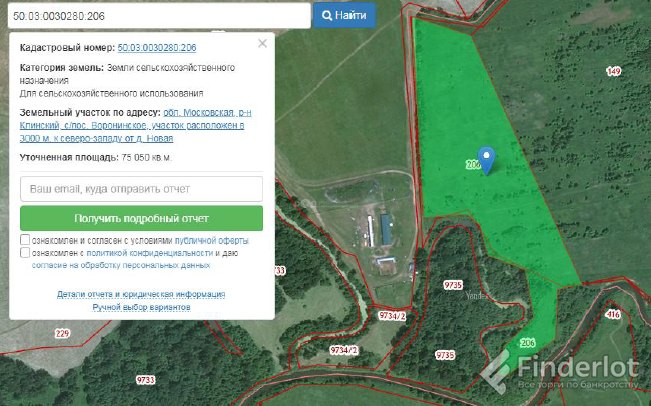The image size is (651, 406).
Task: Click the parcel label 9733 on map
Action: point(146,380)
